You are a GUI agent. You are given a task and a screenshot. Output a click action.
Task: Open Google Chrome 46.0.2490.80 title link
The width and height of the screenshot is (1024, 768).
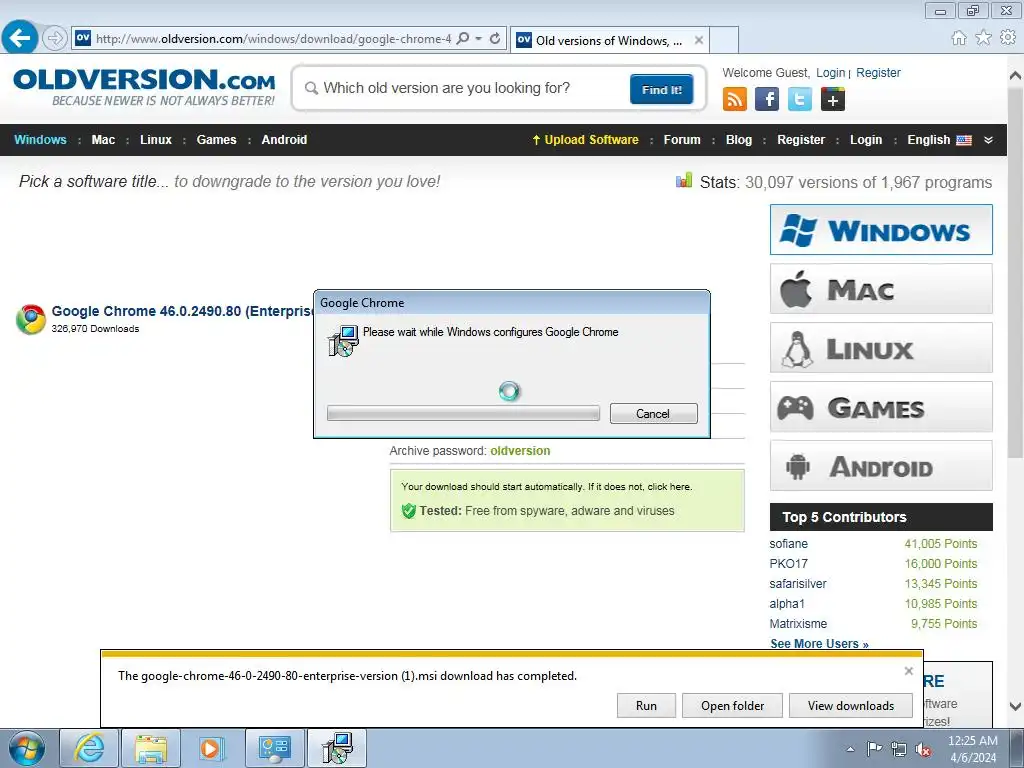[182, 311]
